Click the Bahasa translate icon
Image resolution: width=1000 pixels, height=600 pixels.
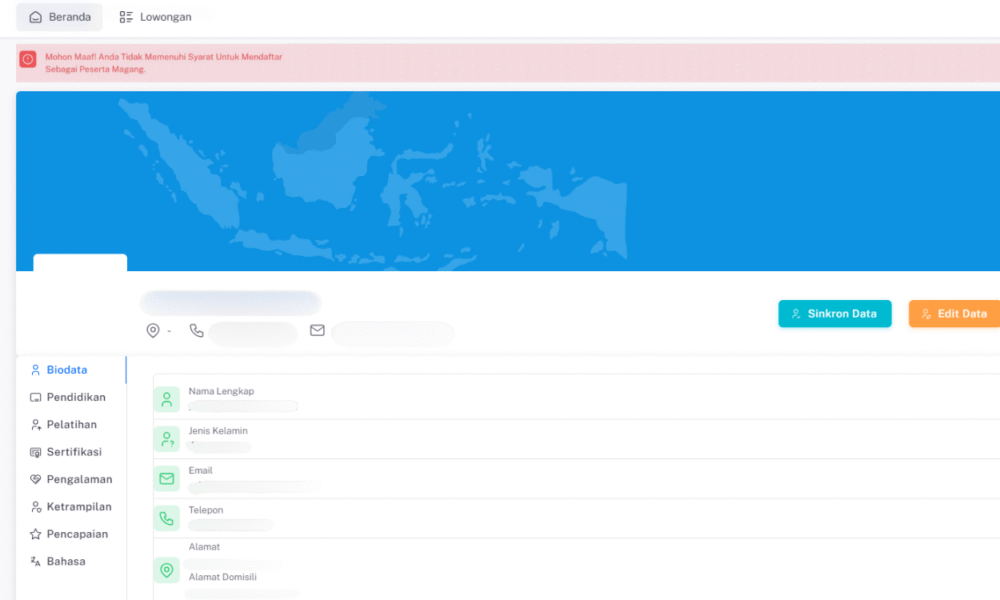[x=36, y=562]
